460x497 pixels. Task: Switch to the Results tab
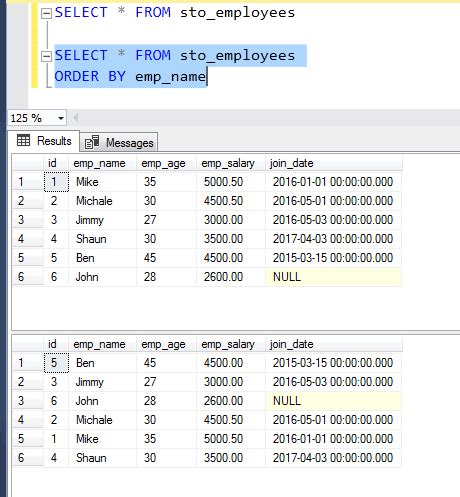click(44, 141)
